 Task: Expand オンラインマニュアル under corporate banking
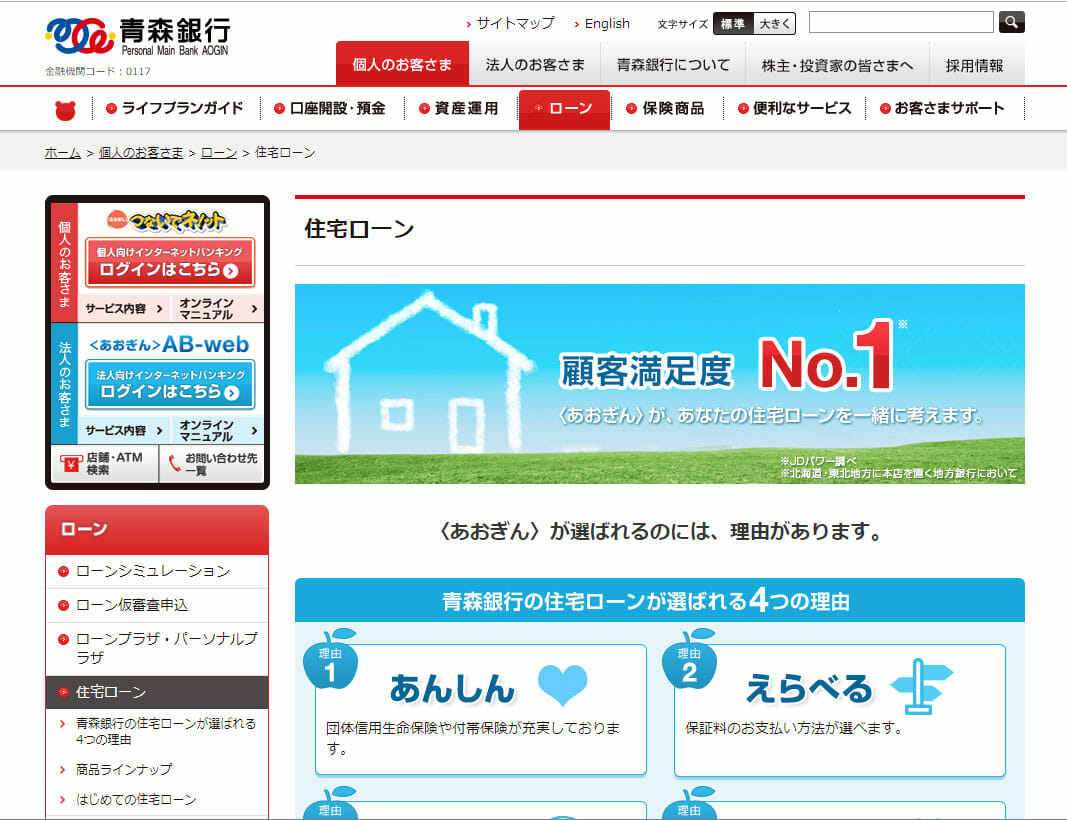point(217,430)
